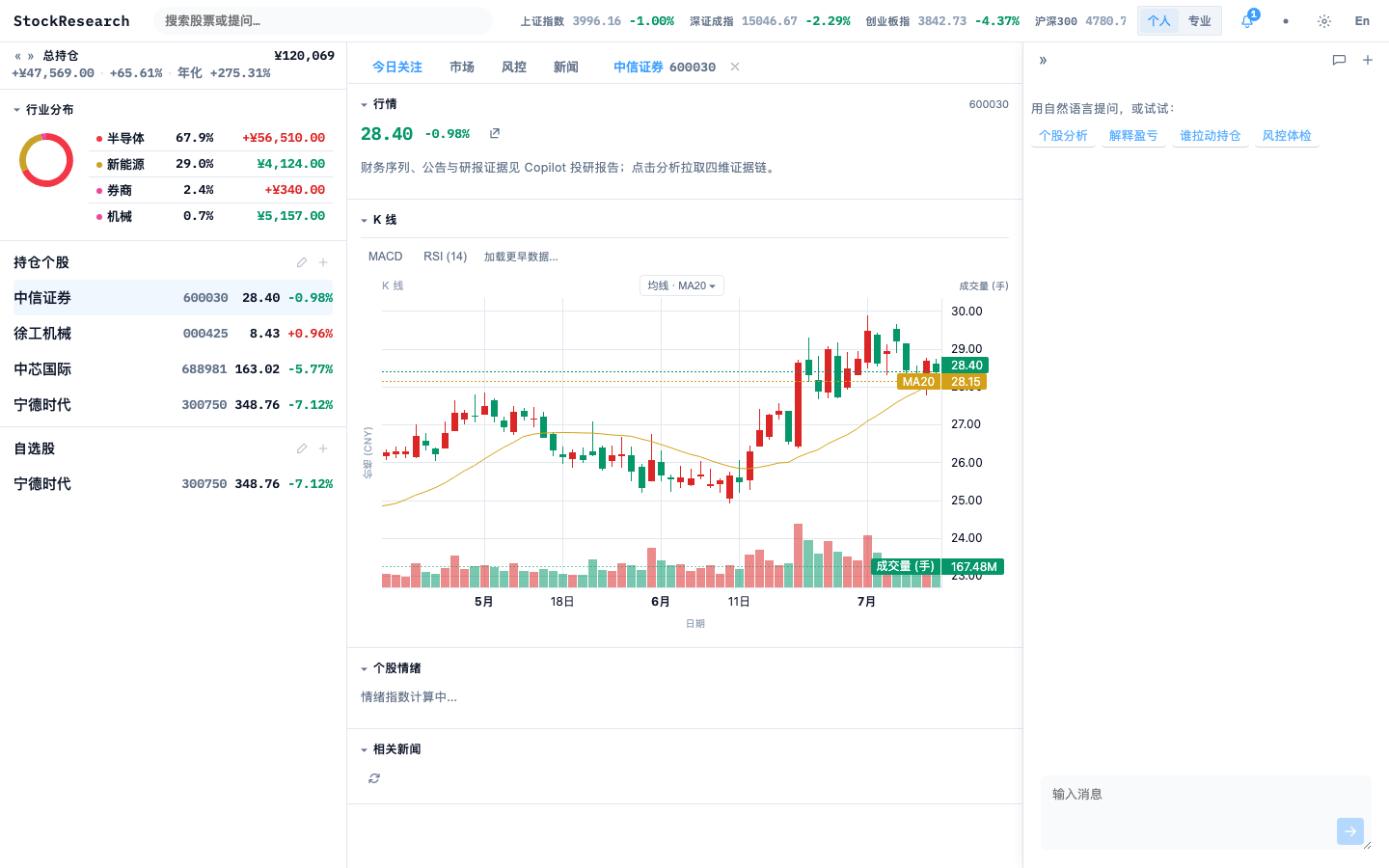Screen dimensions: 1389x868
Task: Click the 半导体 industry row
Action: coord(211,138)
